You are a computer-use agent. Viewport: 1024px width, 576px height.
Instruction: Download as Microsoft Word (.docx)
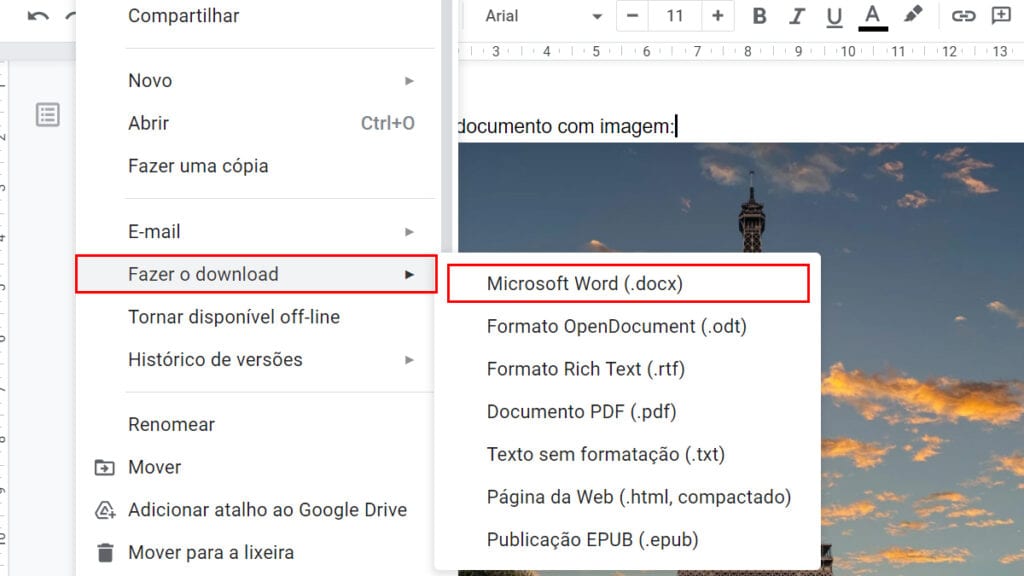[628, 283]
